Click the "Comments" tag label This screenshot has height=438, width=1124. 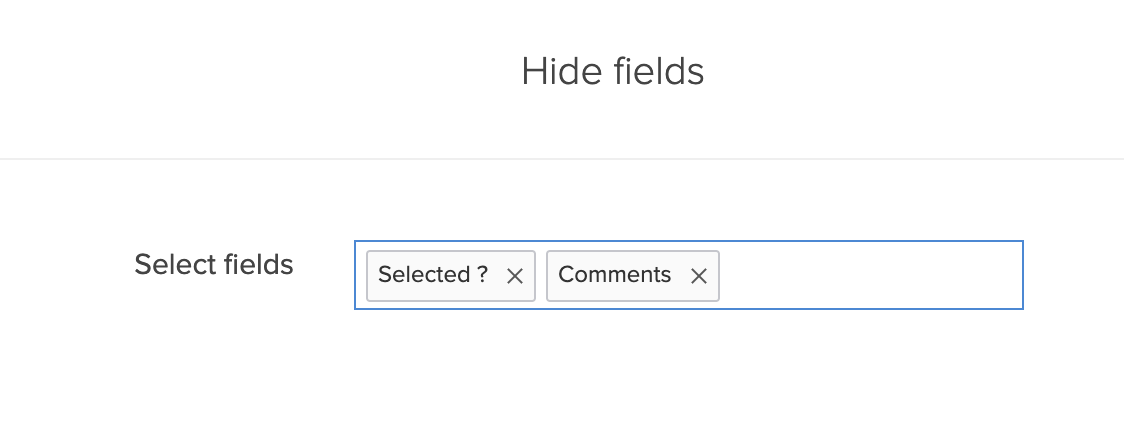pyautogui.click(x=614, y=275)
